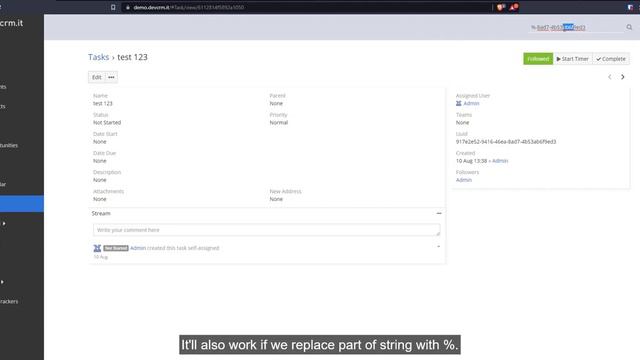Image resolution: width=640 pixels, height=360 pixels.
Task: Click the avatar icon in the stream post
Action: click(97, 248)
